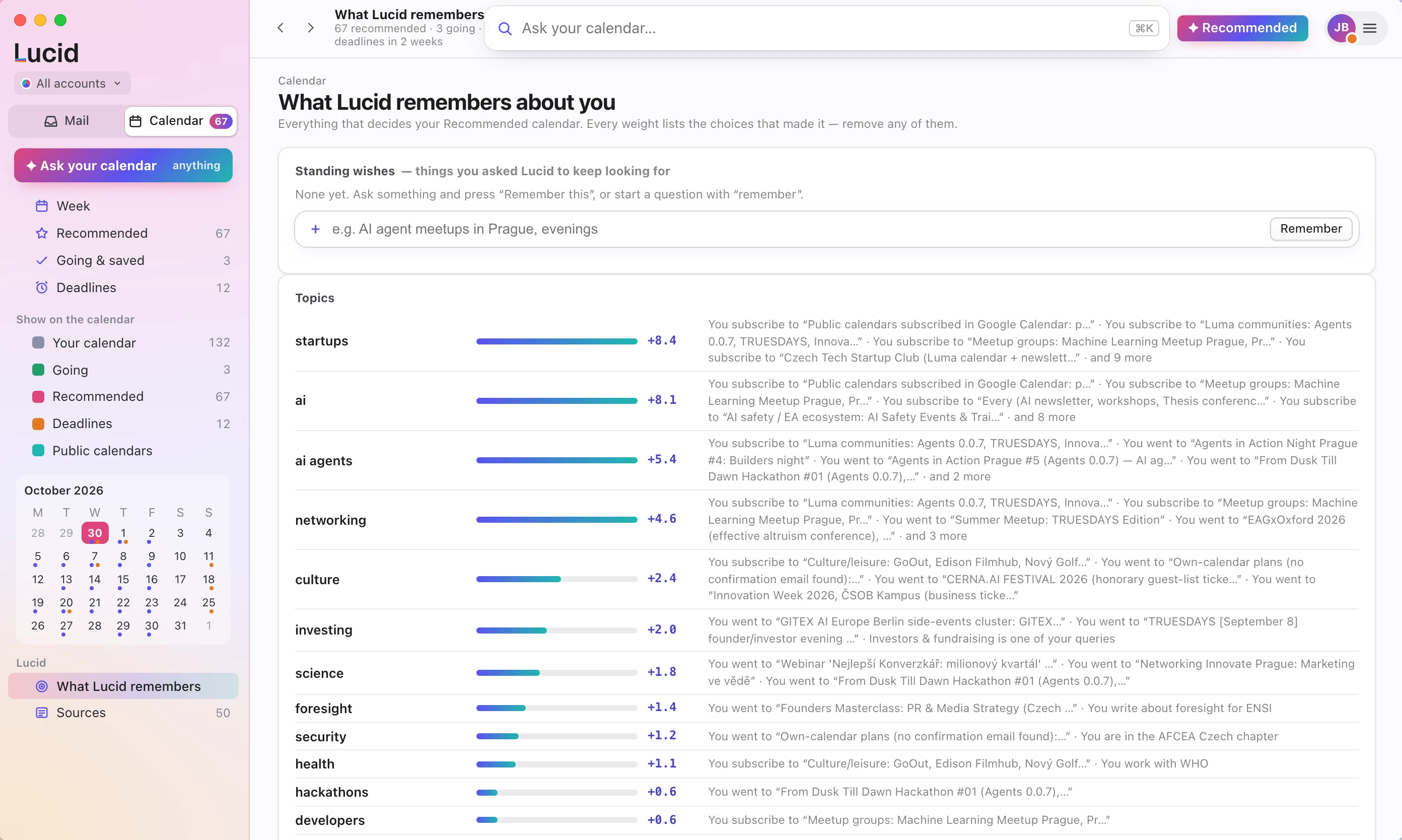Switch to the Mail tab
1402x840 pixels.
tap(67, 120)
